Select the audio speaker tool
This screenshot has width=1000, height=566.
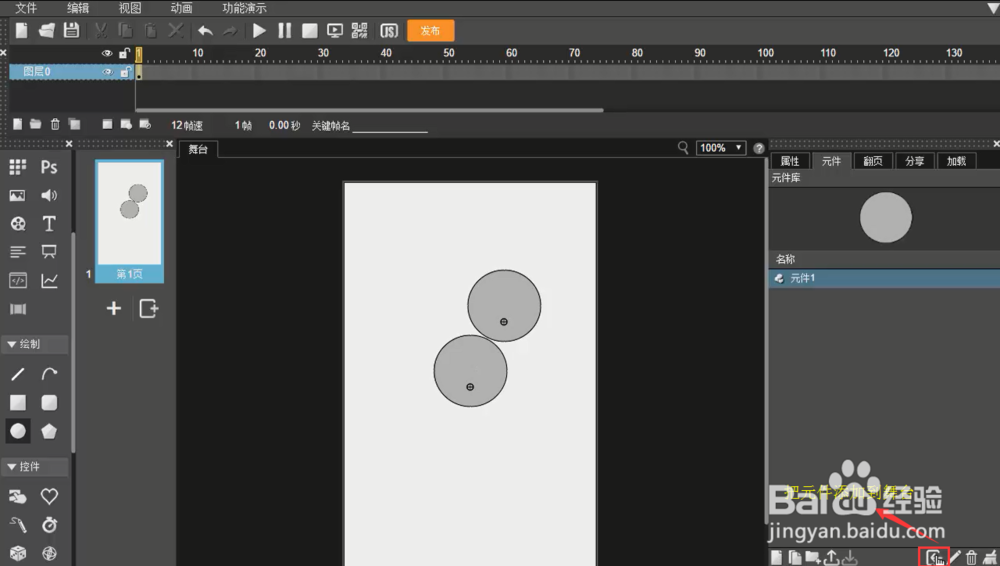[x=49, y=195]
